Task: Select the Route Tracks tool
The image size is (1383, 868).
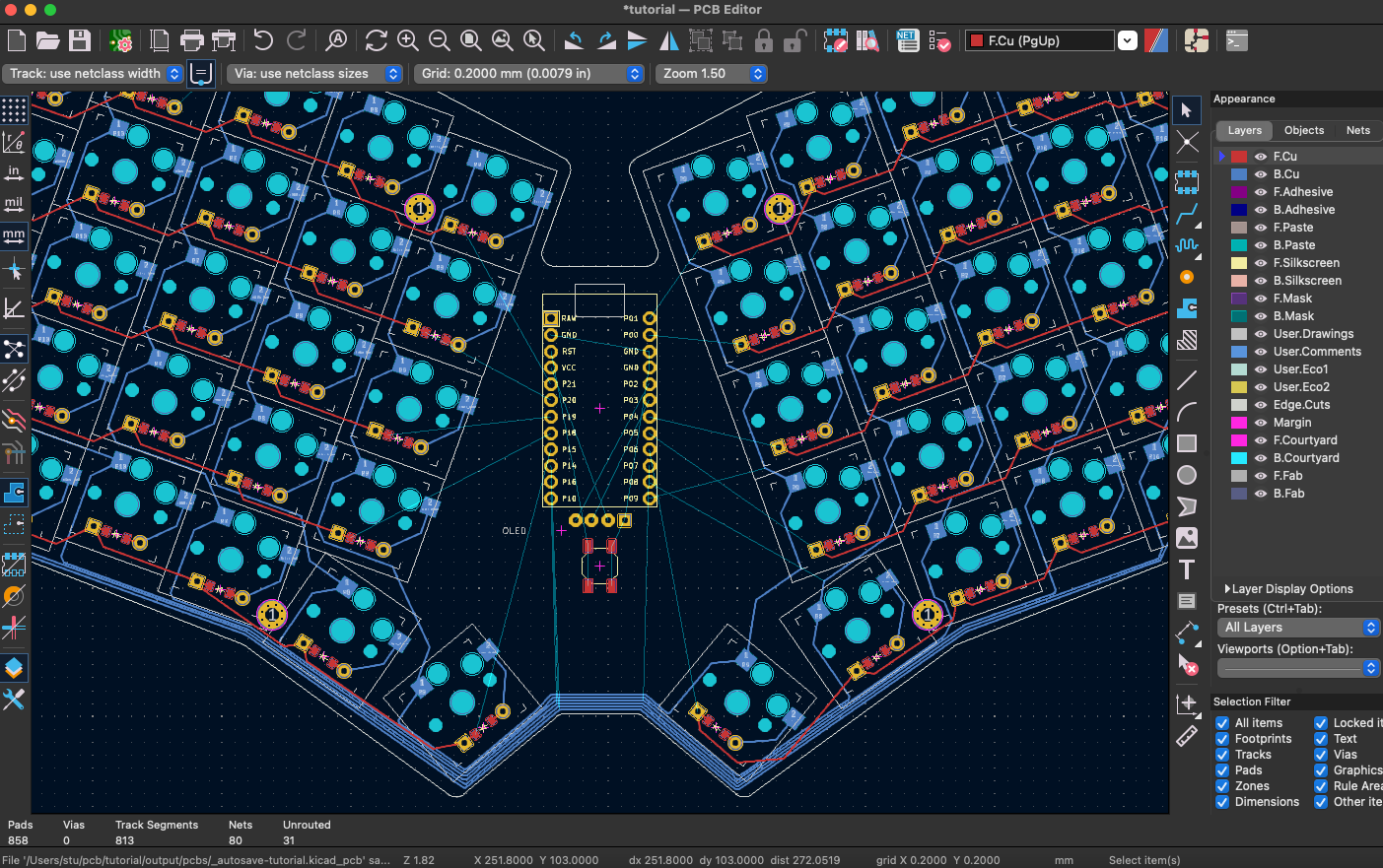Action: pyautogui.click(x=1187, y=214)
